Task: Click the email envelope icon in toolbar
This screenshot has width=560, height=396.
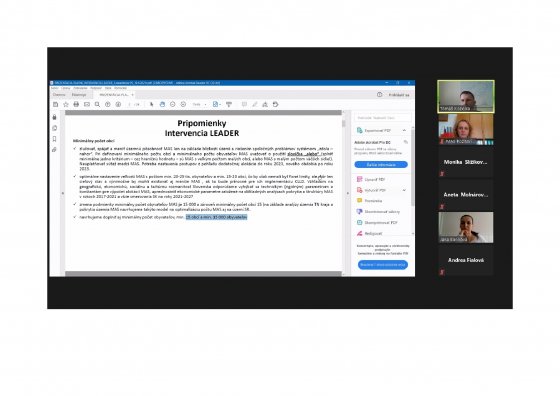Action: (87, 104)
